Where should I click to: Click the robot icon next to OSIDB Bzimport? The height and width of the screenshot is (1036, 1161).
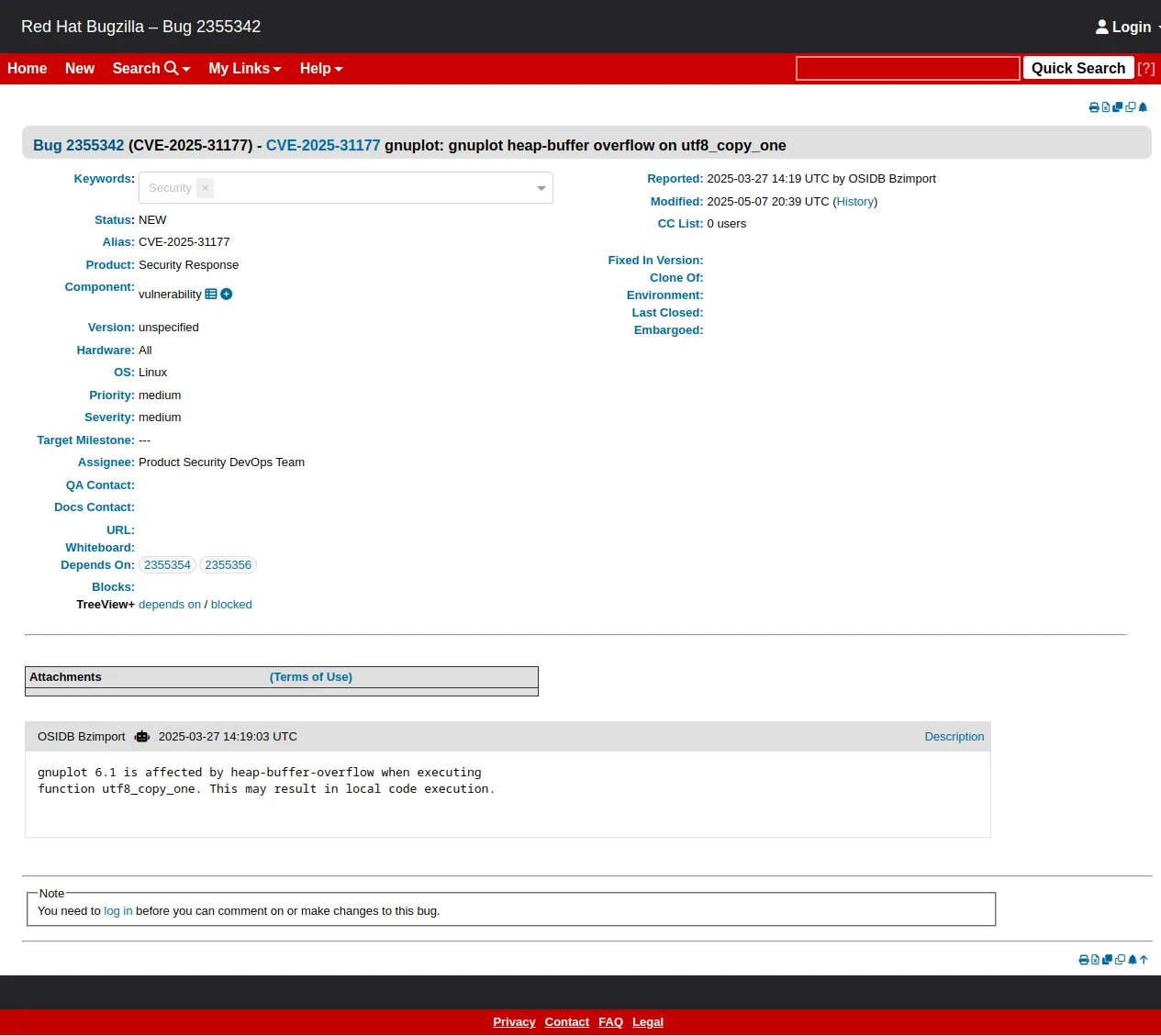[142, 736]
